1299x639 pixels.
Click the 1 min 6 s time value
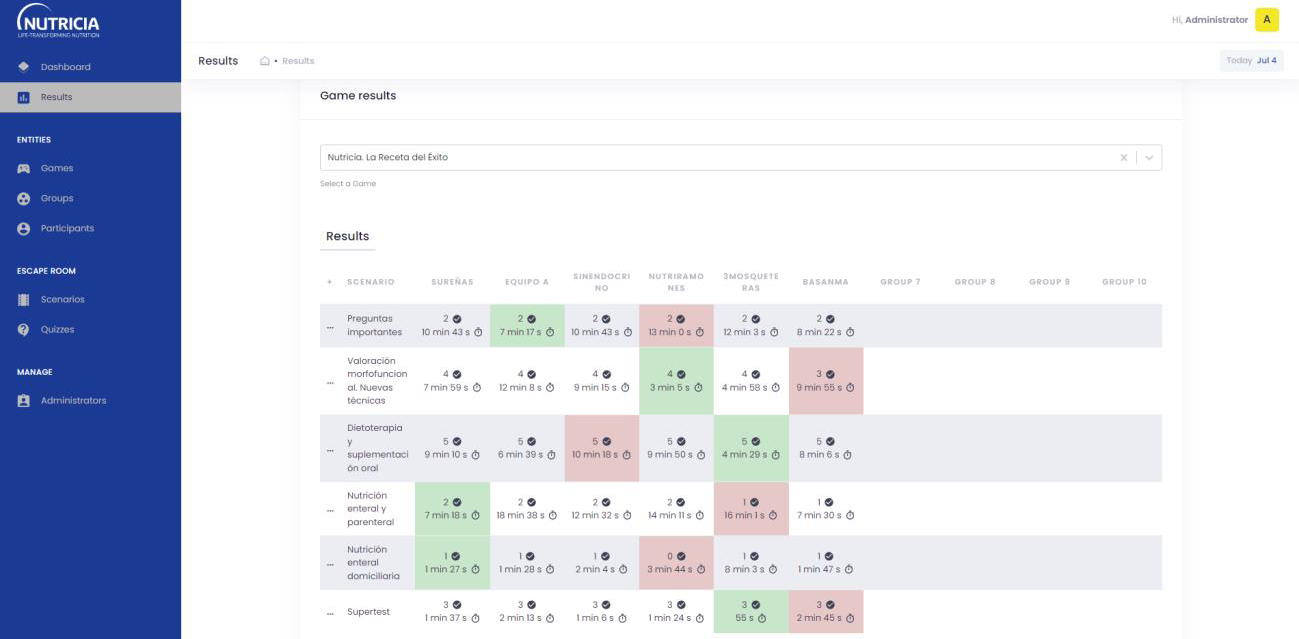(595, 618)
